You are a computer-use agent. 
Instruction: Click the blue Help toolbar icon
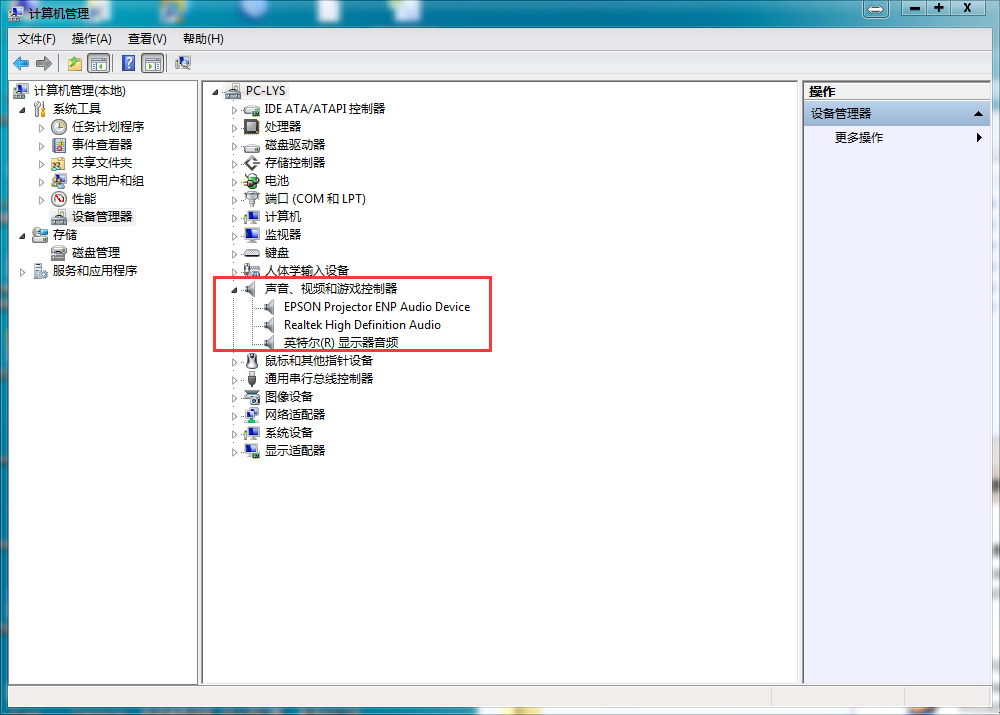tap(128, 64)
